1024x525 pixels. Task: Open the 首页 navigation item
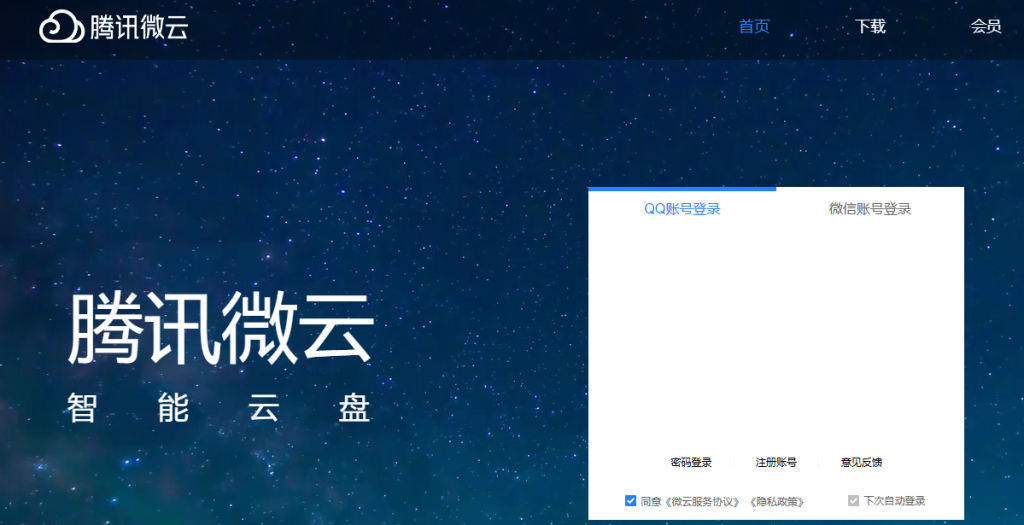(x=754, y=26)
